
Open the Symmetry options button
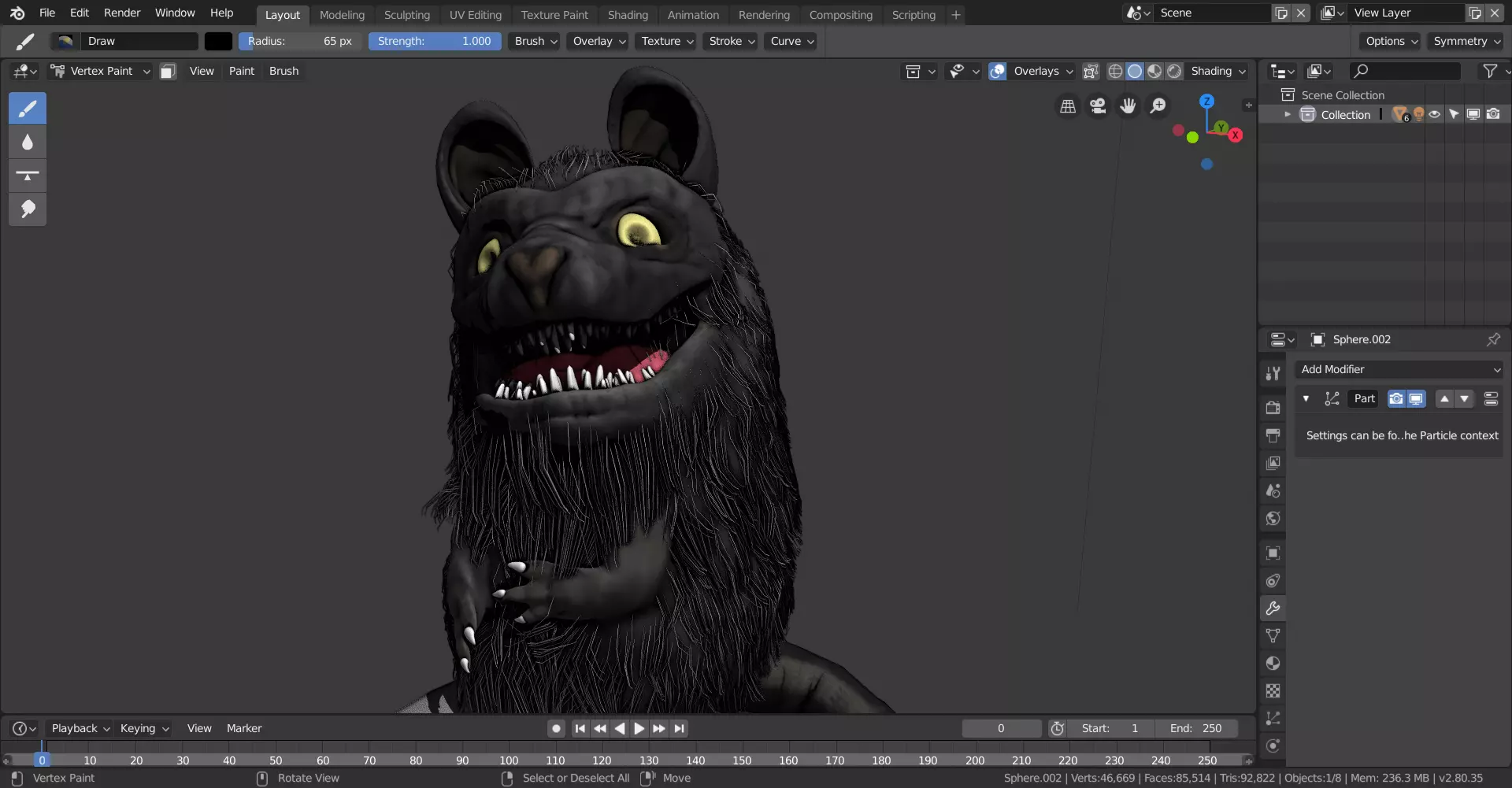point(1466,41)
